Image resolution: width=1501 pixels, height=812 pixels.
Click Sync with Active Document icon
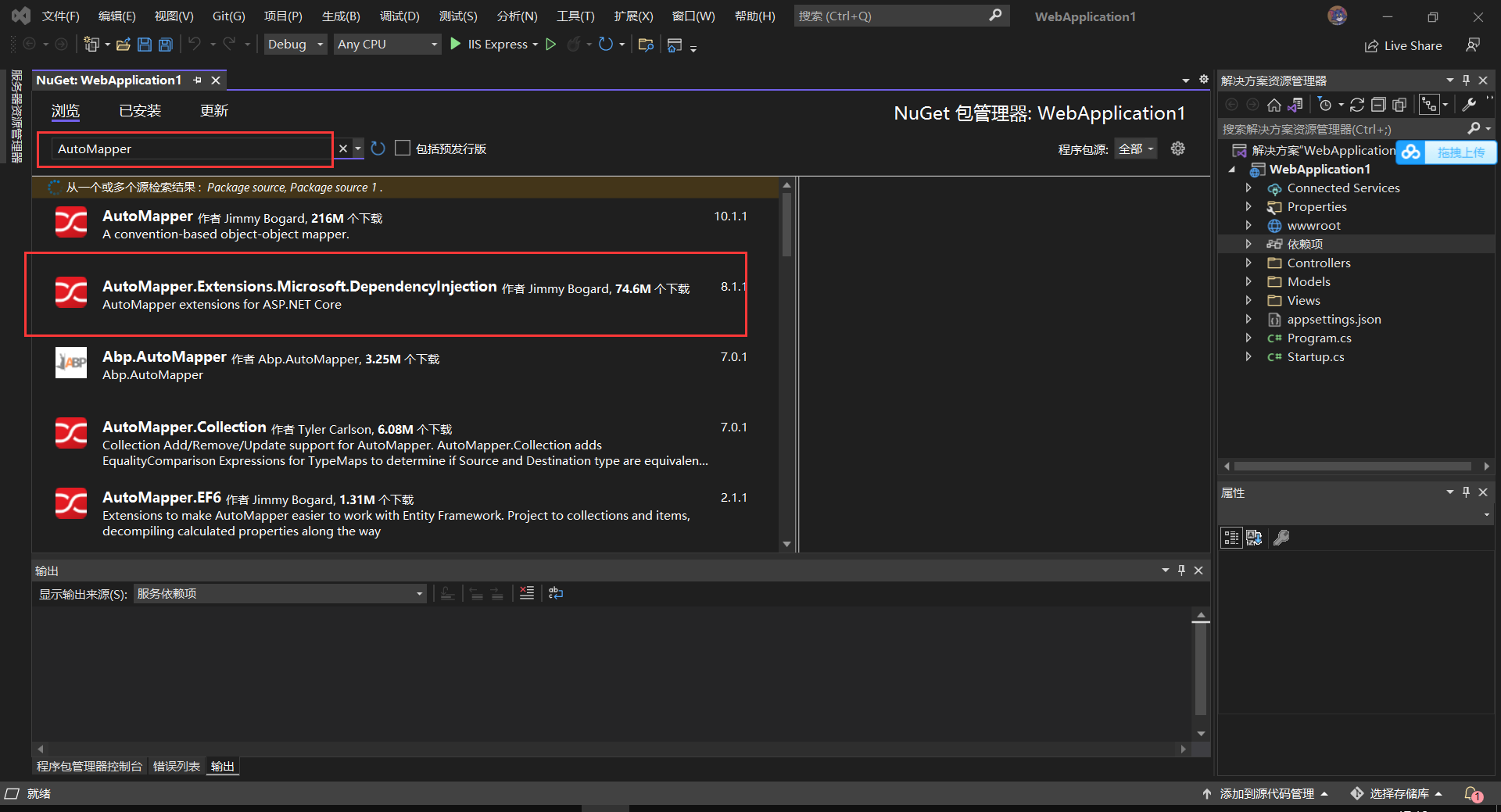coord(1357,105)
